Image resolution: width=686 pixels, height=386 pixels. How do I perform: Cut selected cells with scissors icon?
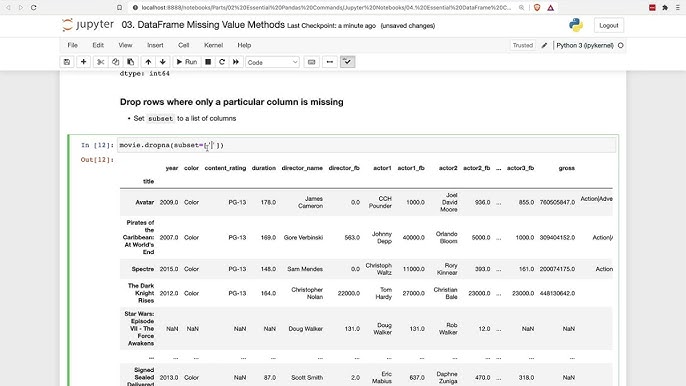(101, 62)
